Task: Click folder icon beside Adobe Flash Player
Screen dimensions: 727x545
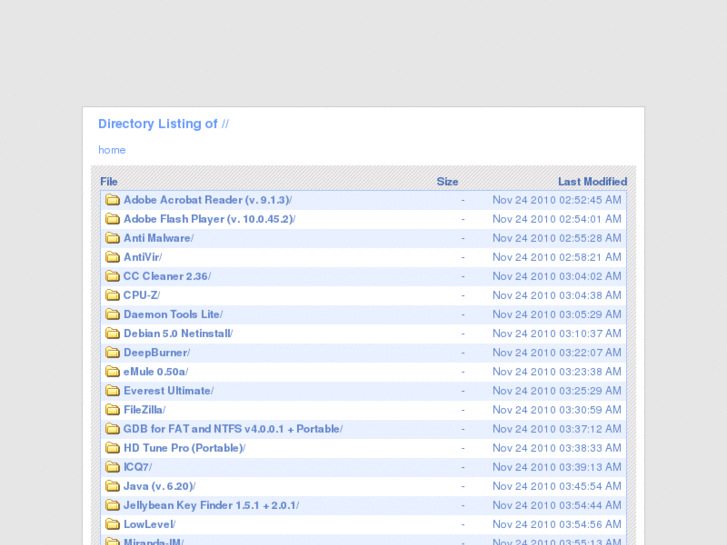Action: [x=112, y=219]
